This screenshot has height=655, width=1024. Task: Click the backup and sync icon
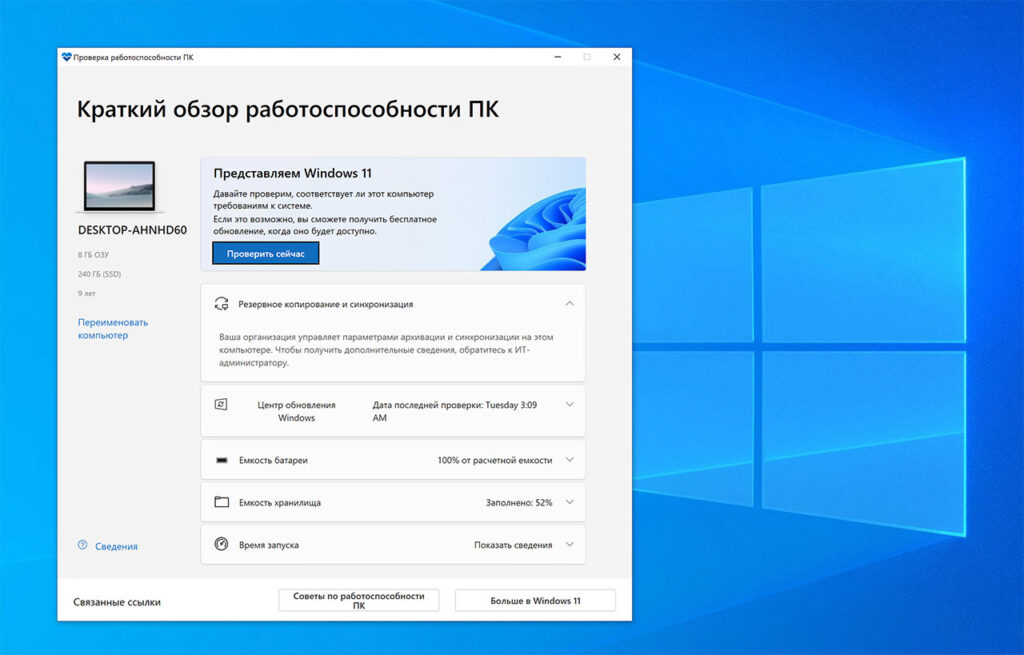pos(221,304)
